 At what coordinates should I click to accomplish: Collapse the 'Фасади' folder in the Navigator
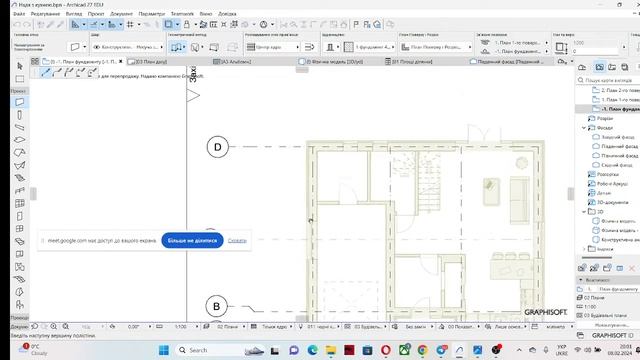coord(584,128)
